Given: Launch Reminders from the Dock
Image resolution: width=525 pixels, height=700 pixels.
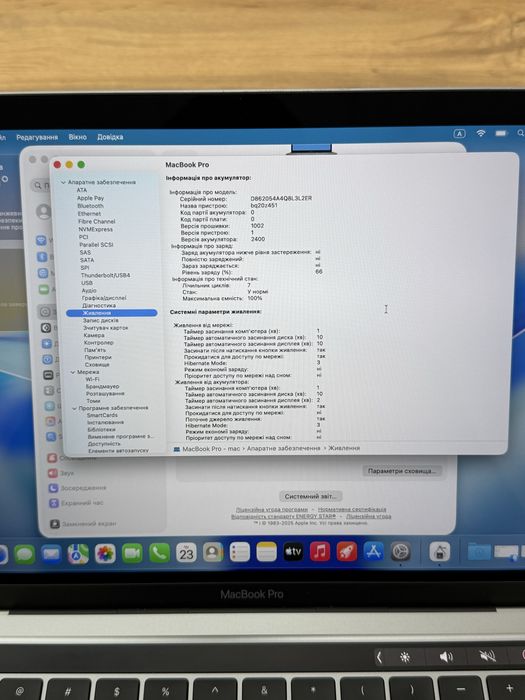Looking at the screenshot, I should 240,552.
